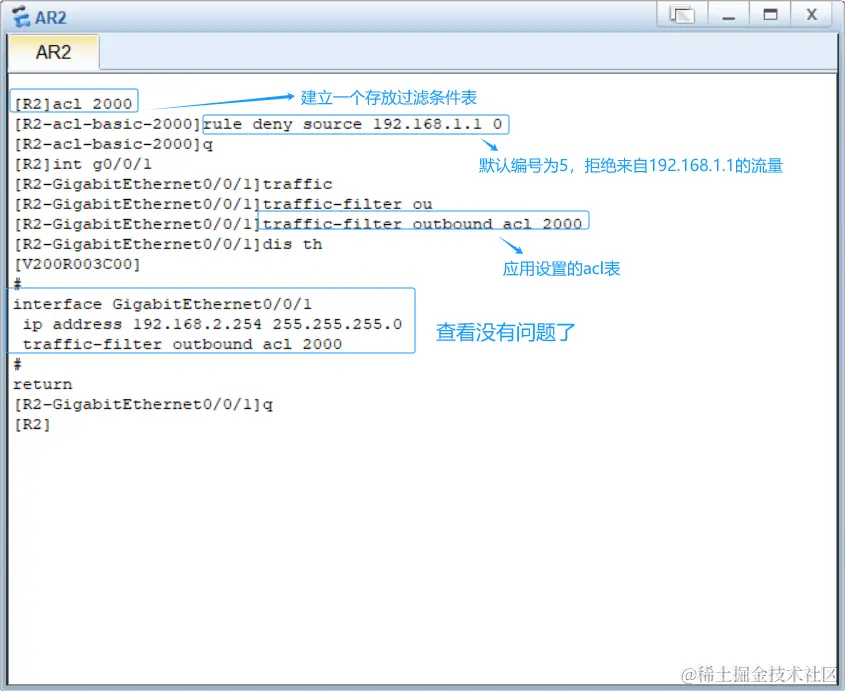The height and width of the screenshot is (691, 845).
Task: Click the 'return' output line
Action: click(43, 384)
